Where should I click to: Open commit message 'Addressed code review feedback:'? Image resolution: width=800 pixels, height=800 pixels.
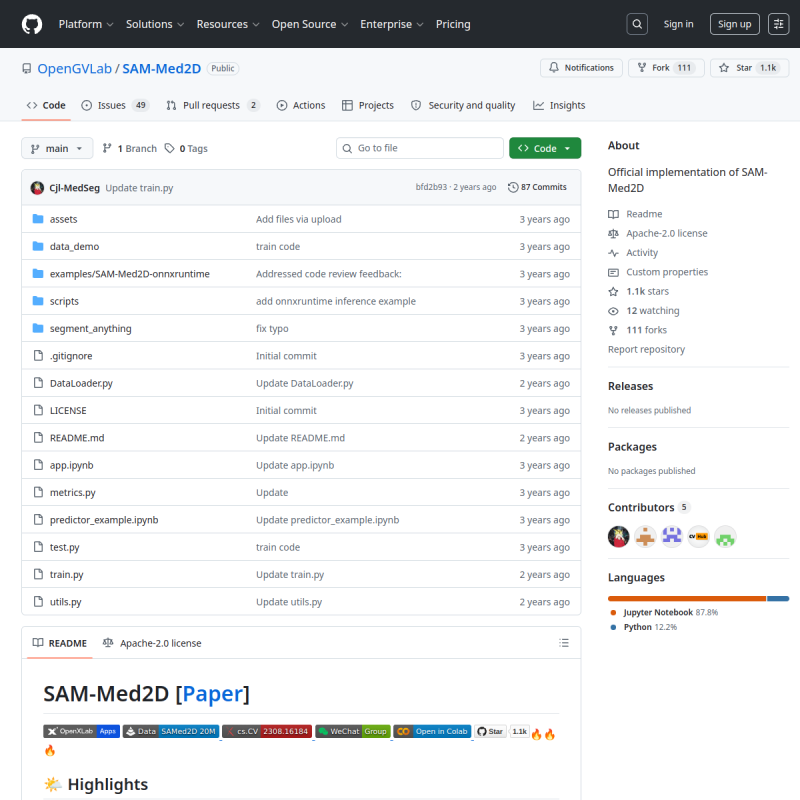click(329, 274)
